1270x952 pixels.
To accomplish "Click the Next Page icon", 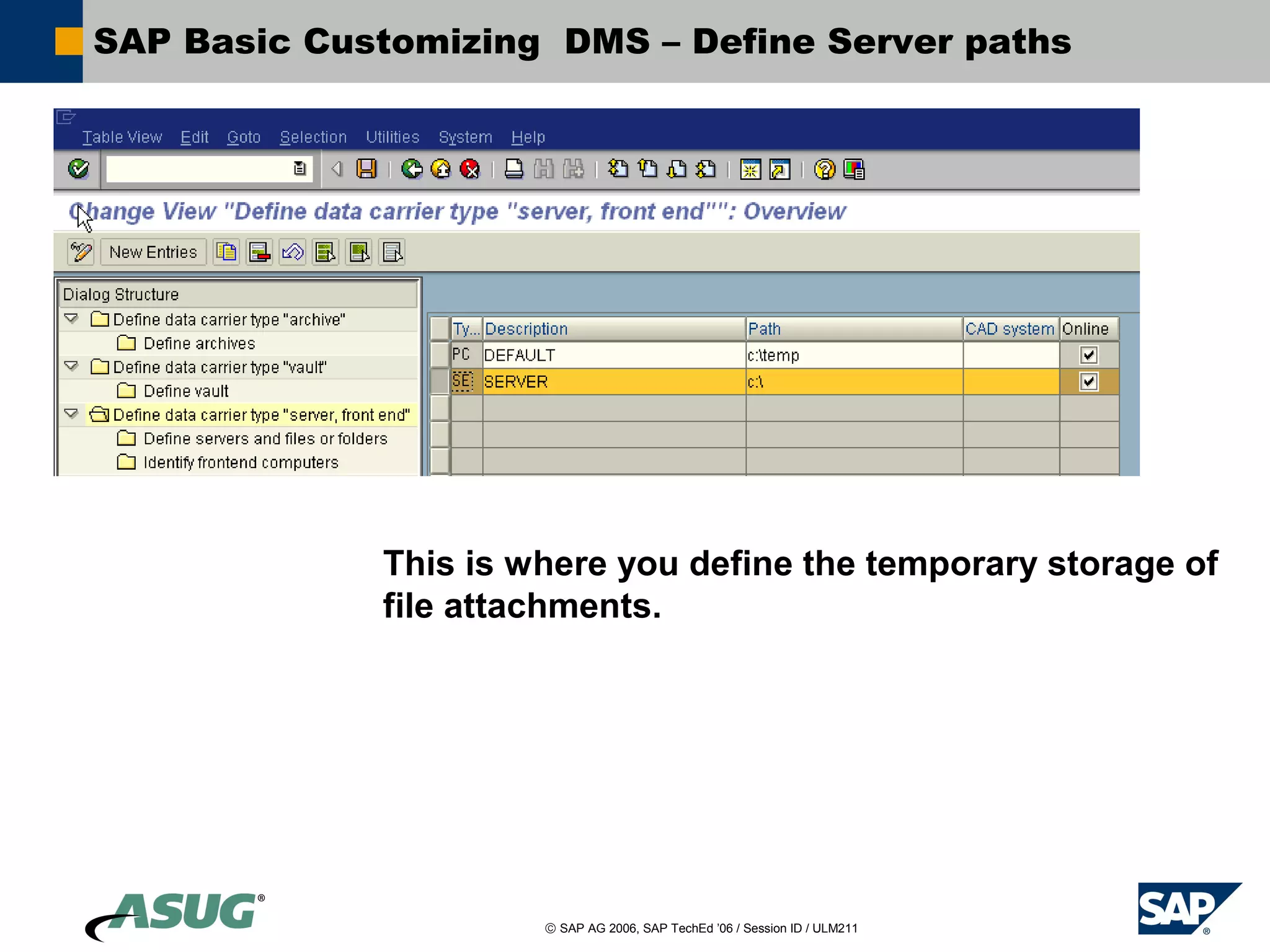I will pos(677,169).
